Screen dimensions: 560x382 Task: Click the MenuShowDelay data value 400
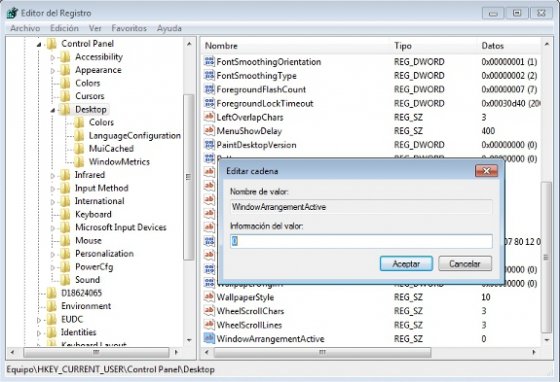(x=488, y=131)
